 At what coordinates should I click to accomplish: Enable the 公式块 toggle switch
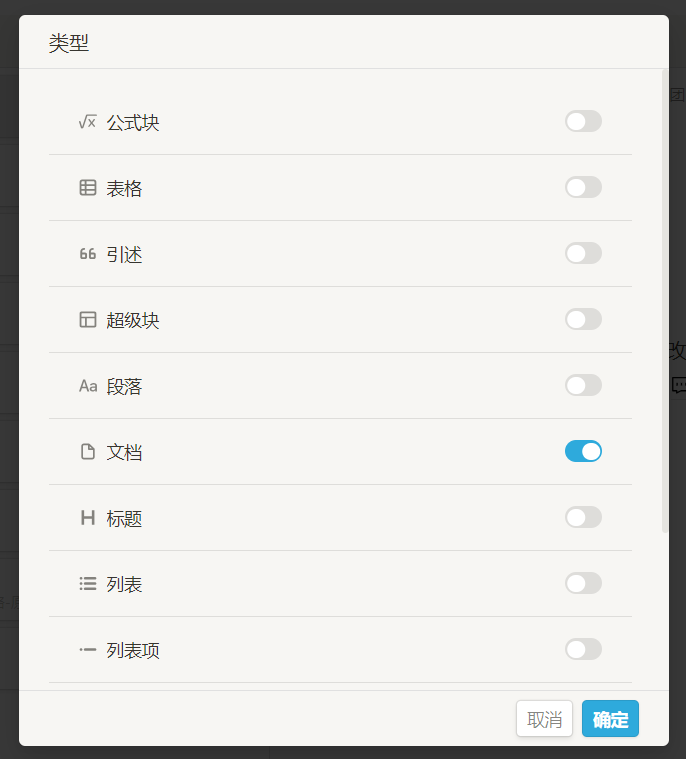tap(583, 122)
